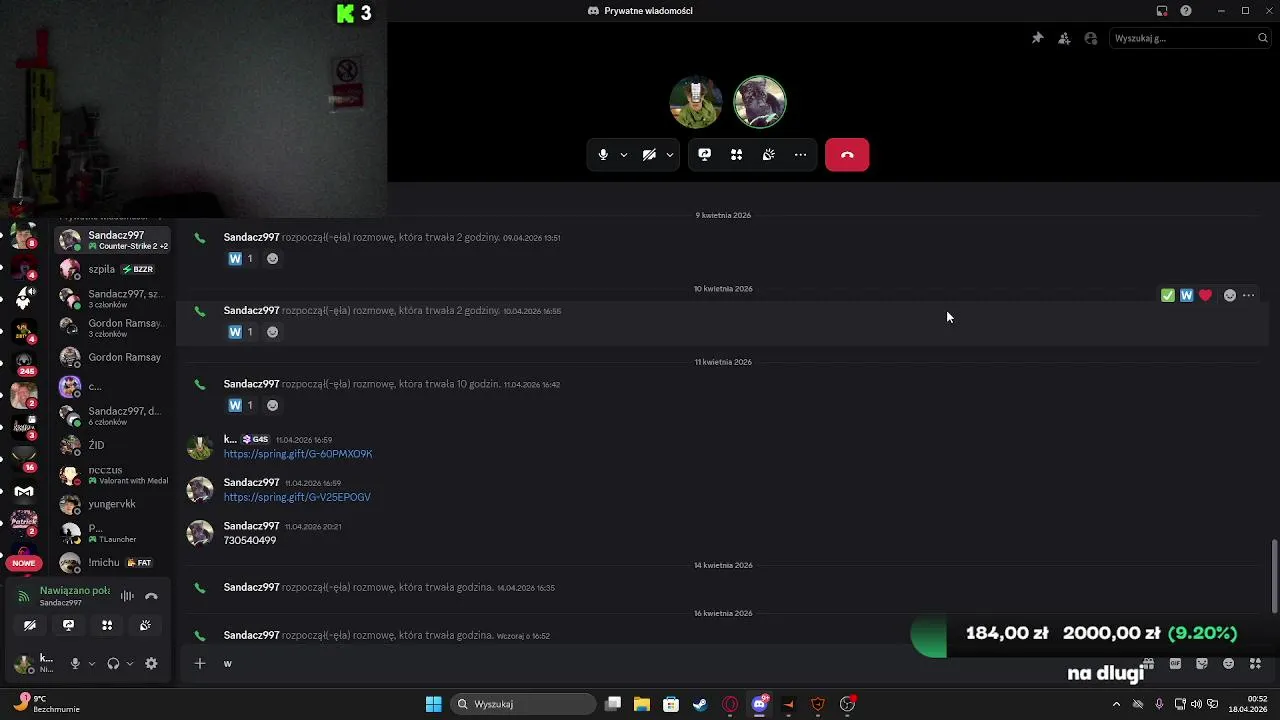Open !michu direct message
The height and width of the screenshot is (720, 1280).
click(x=112, y=563)
